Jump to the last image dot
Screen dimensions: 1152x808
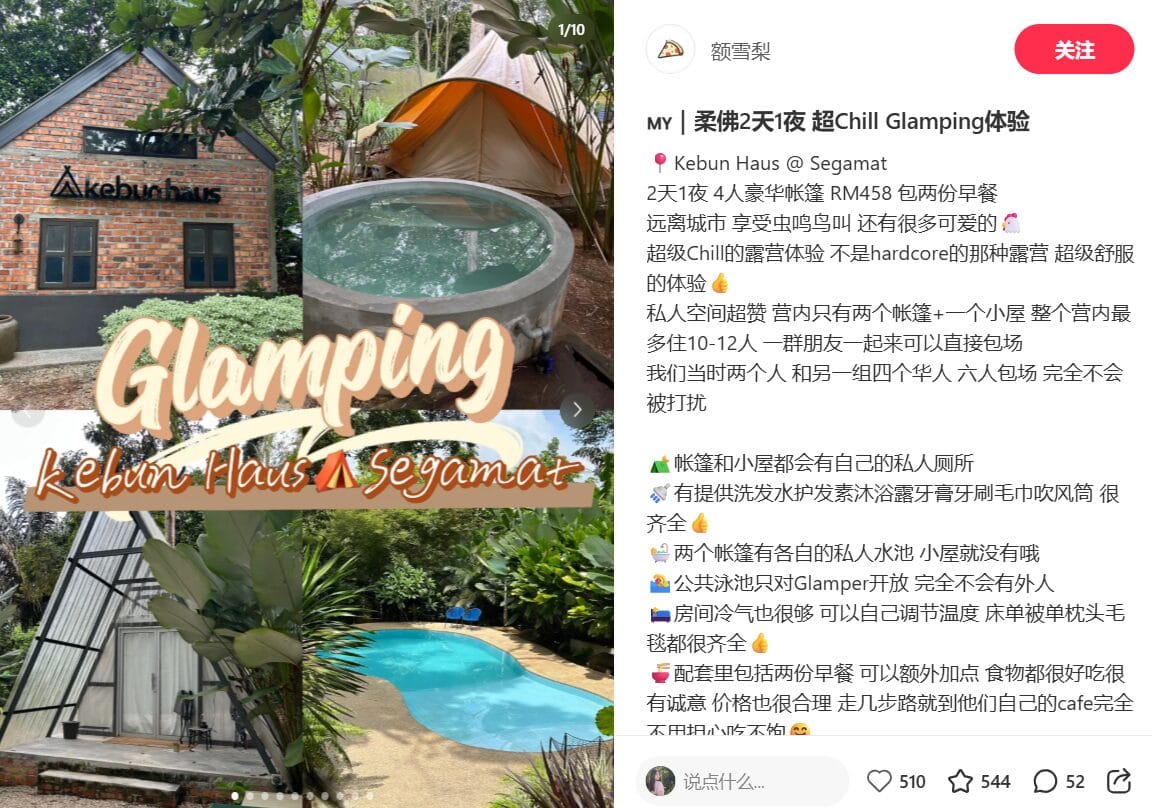[x=370, y=796]
